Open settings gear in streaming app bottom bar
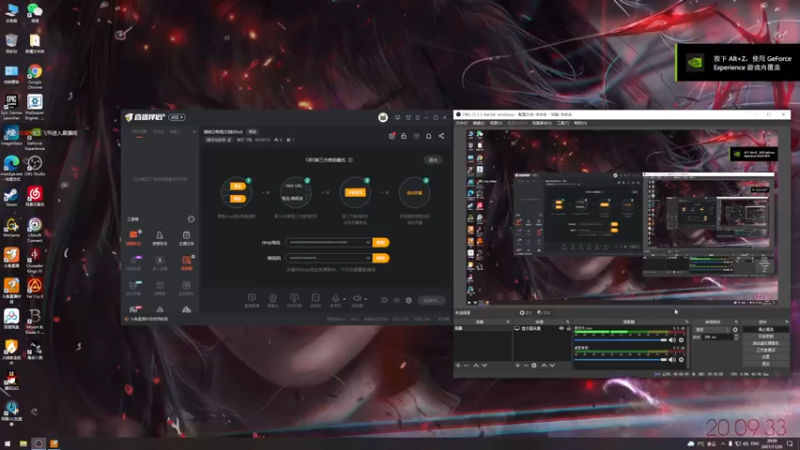800x450 pixels. [409, 301]
